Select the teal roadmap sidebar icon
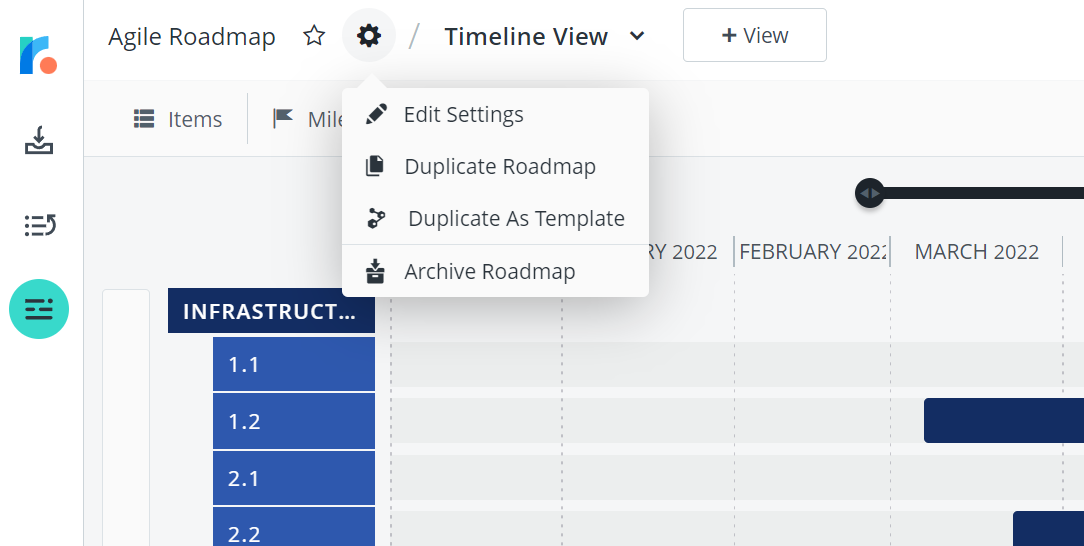Image resolution: width=1084 pixels, height=546 pixels. coord(39,309)
